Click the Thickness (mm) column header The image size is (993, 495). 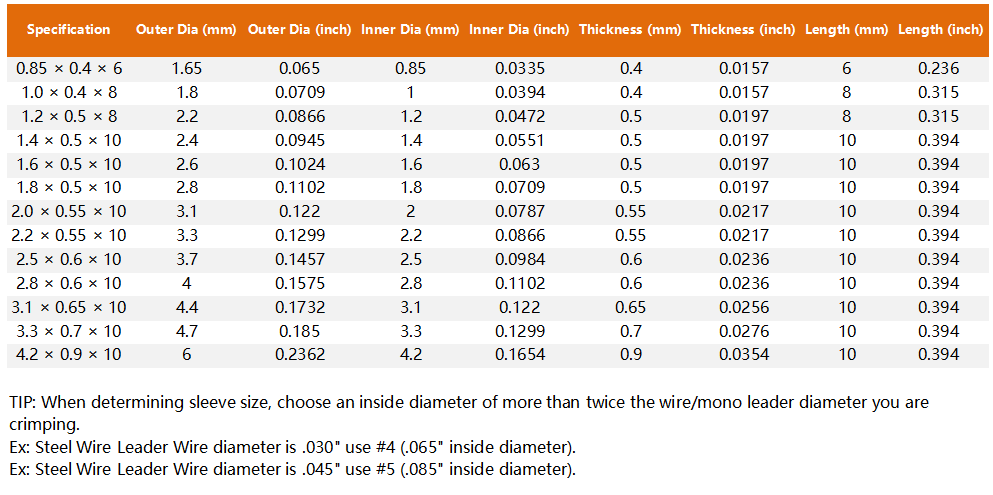pyautogui.click(x=630, y=30)
